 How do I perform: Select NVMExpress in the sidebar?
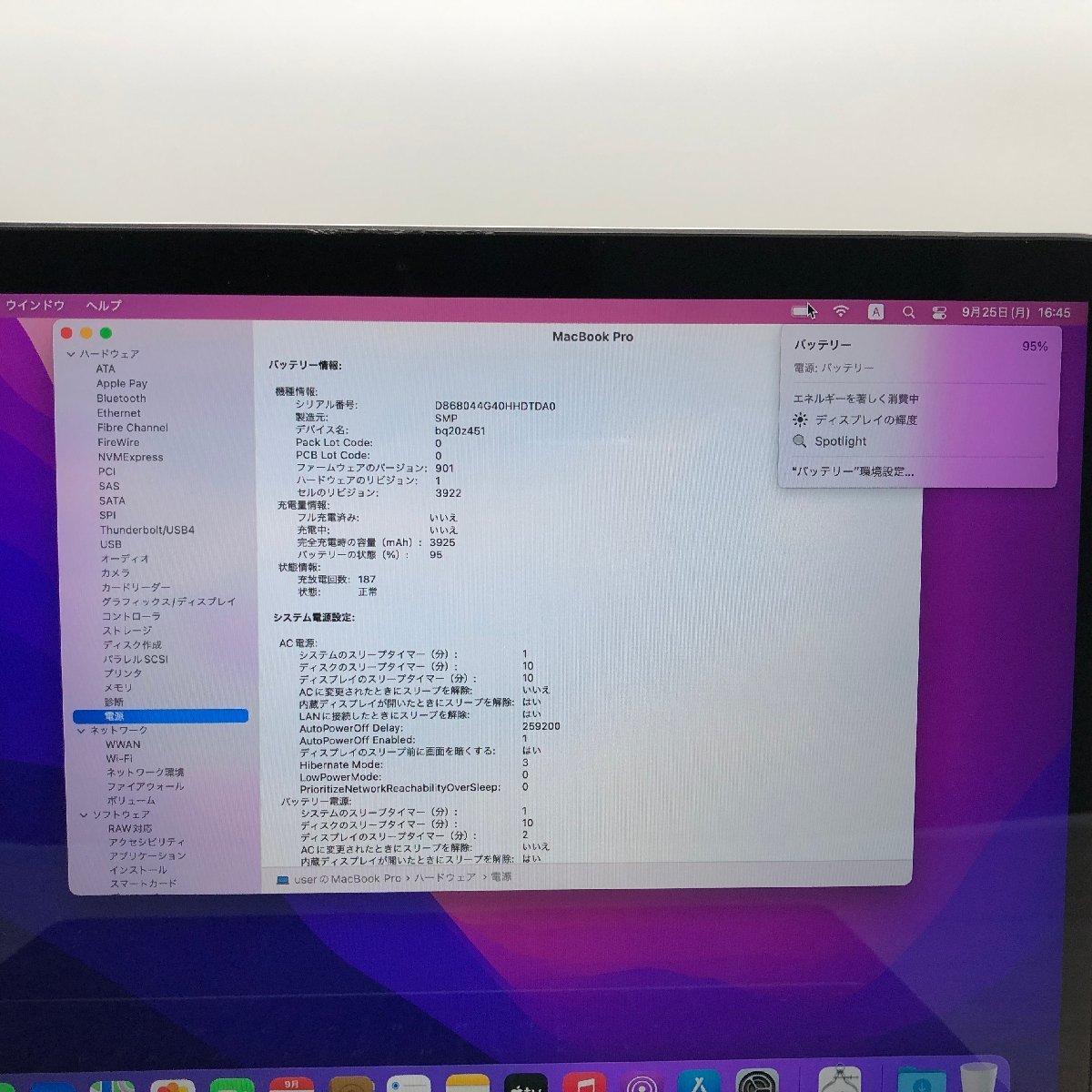point(131,457)
